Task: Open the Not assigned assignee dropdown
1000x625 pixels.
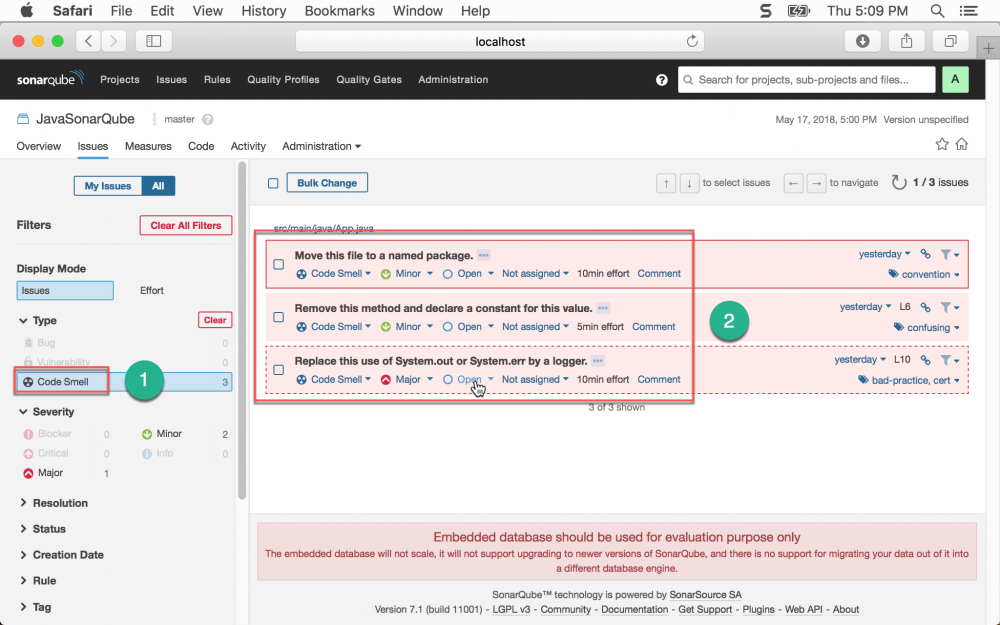Action: pyautogui.click(x=534, y=273)
